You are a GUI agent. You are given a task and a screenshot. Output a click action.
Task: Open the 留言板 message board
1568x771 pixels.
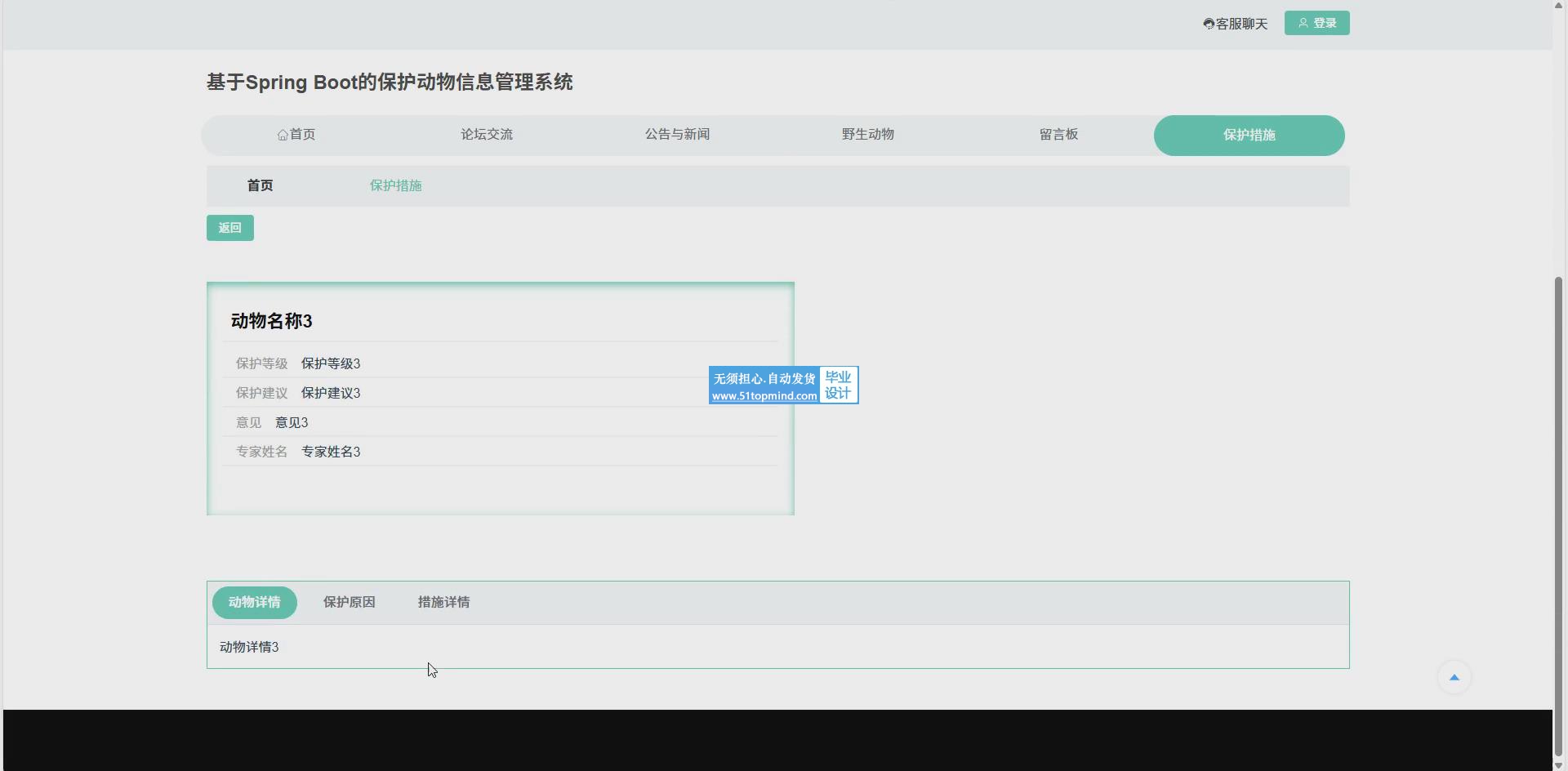point(1058,135)
